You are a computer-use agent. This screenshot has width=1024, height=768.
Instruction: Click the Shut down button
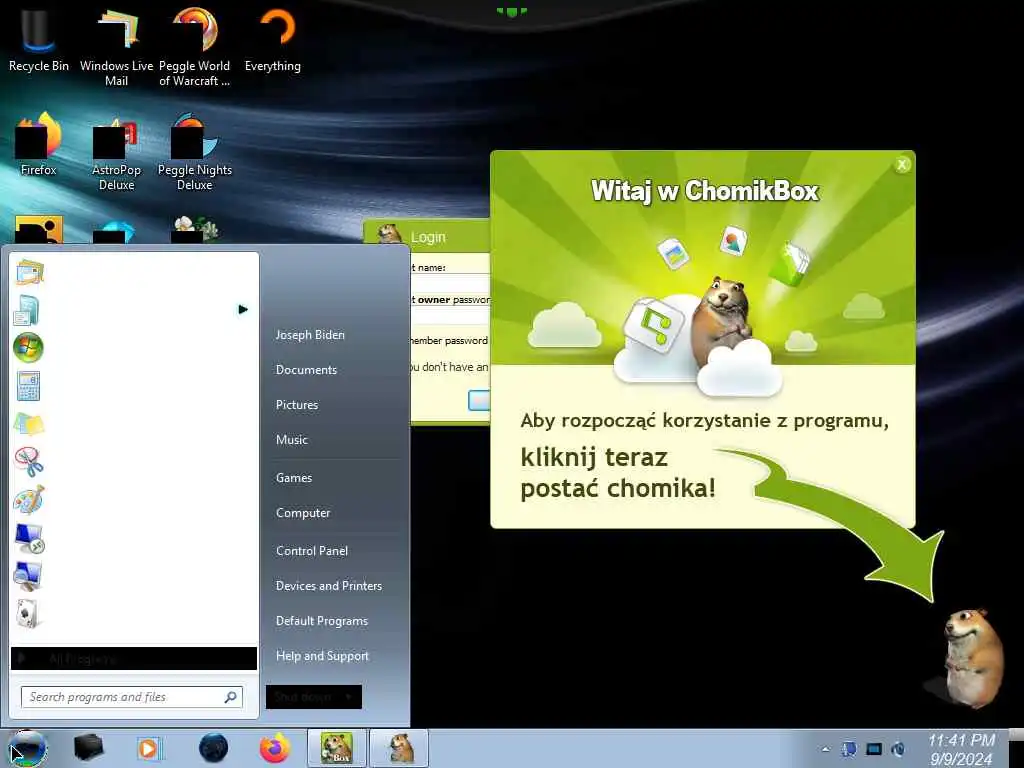click(x=302, y=697)
